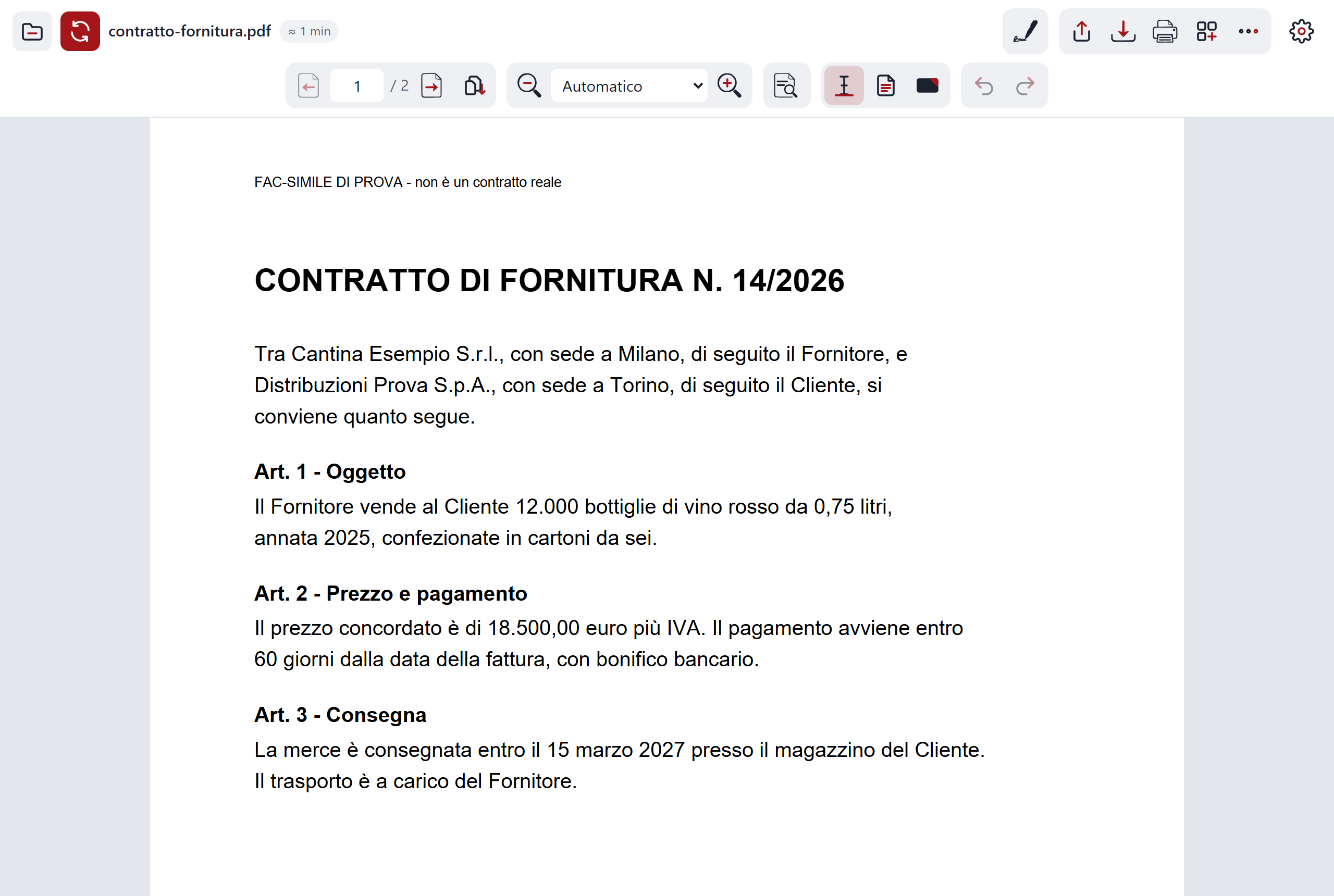1334x896 pixels.
Task: Click the heading 'Art. 2 - Prezzo e pagamento'
Action: pos(390,593)
